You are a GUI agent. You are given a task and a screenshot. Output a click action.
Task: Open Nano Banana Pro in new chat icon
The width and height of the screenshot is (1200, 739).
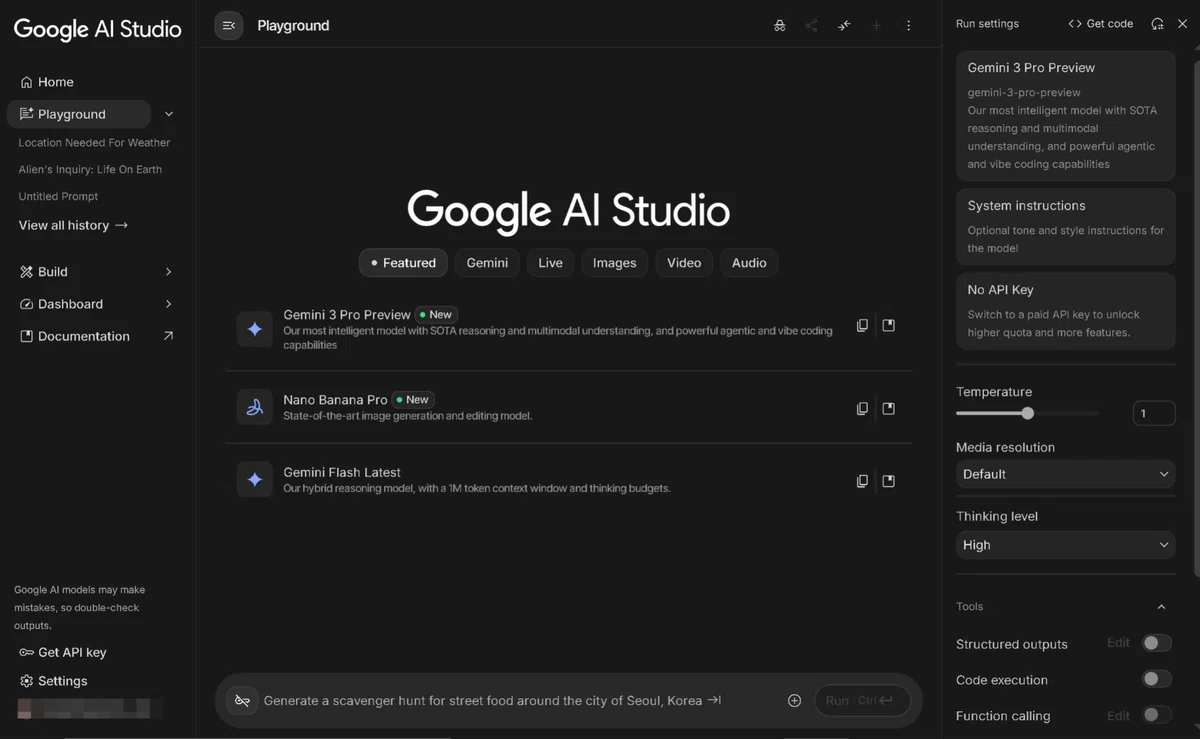click(888, 408)
